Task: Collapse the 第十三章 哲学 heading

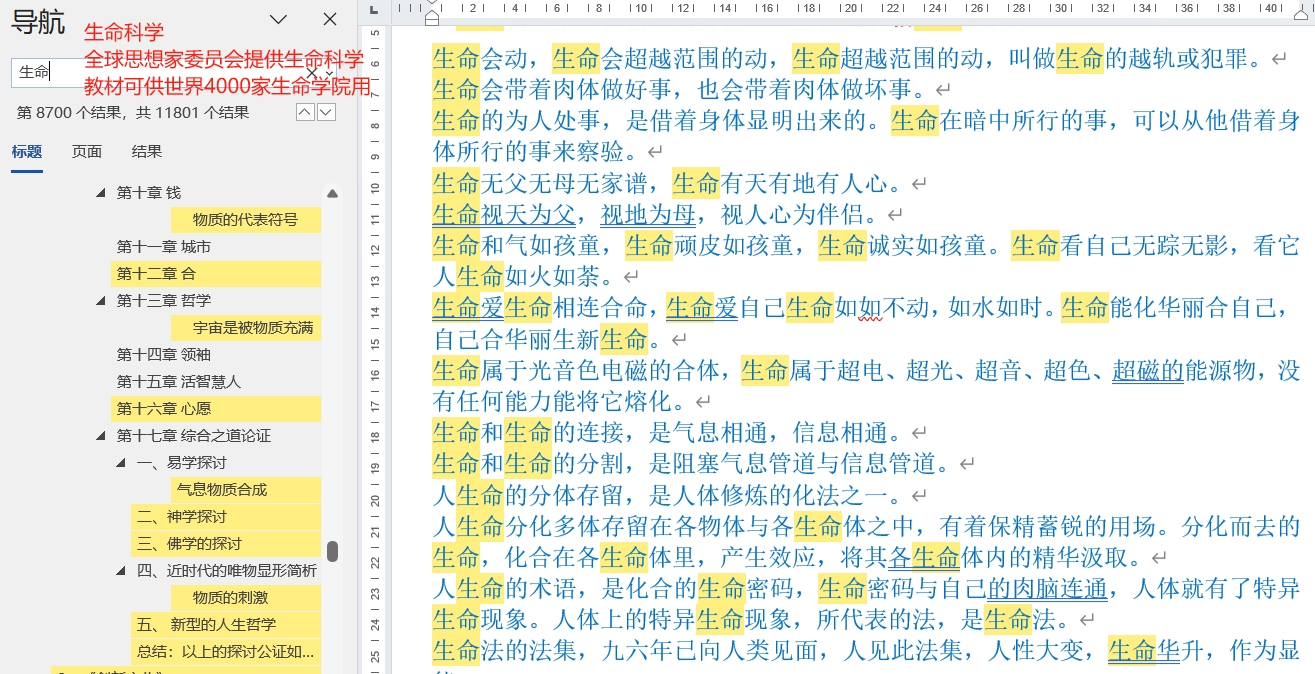Action: (100, 301)
